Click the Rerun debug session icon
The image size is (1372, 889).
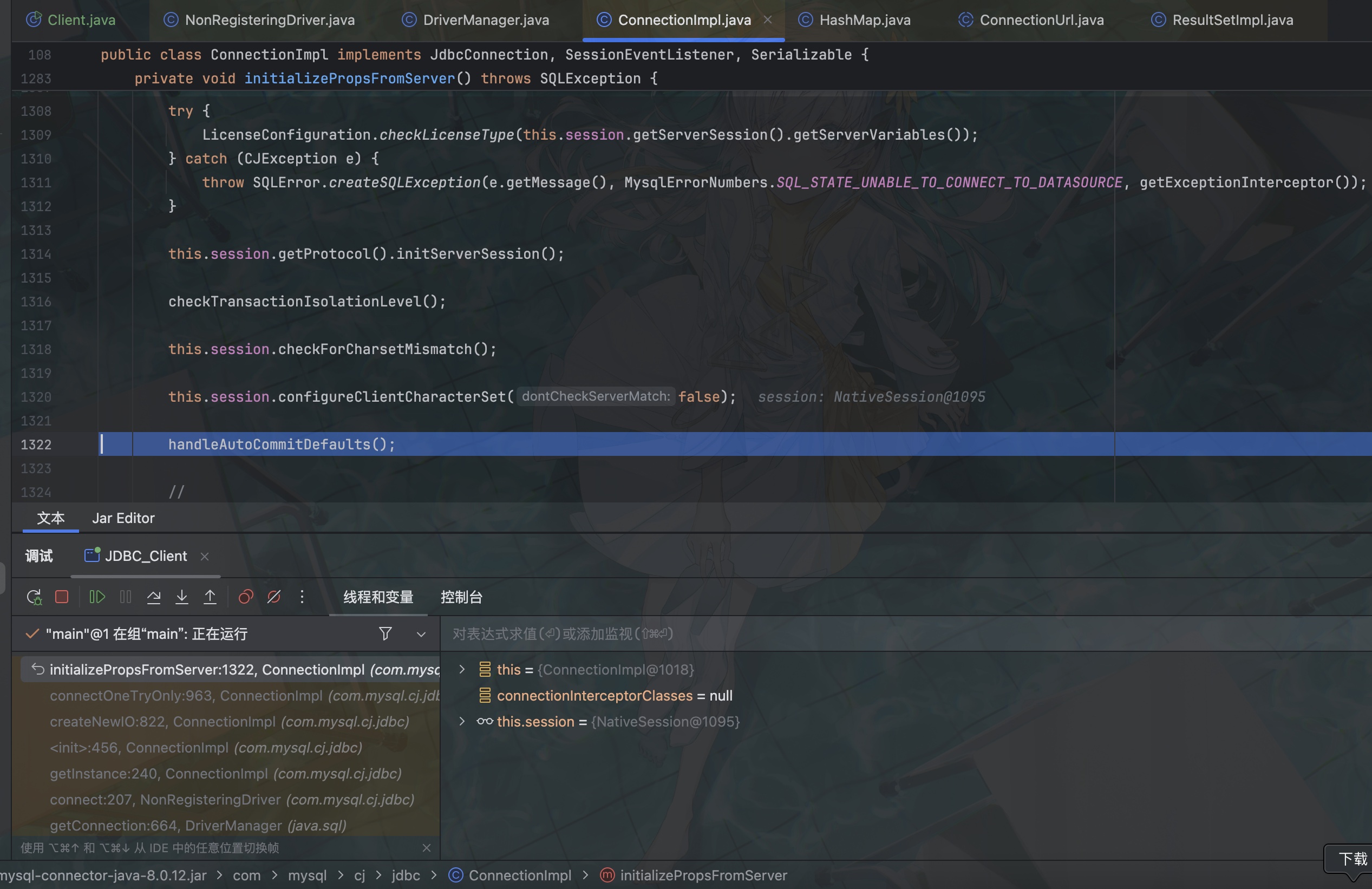(x=34, y=597)
